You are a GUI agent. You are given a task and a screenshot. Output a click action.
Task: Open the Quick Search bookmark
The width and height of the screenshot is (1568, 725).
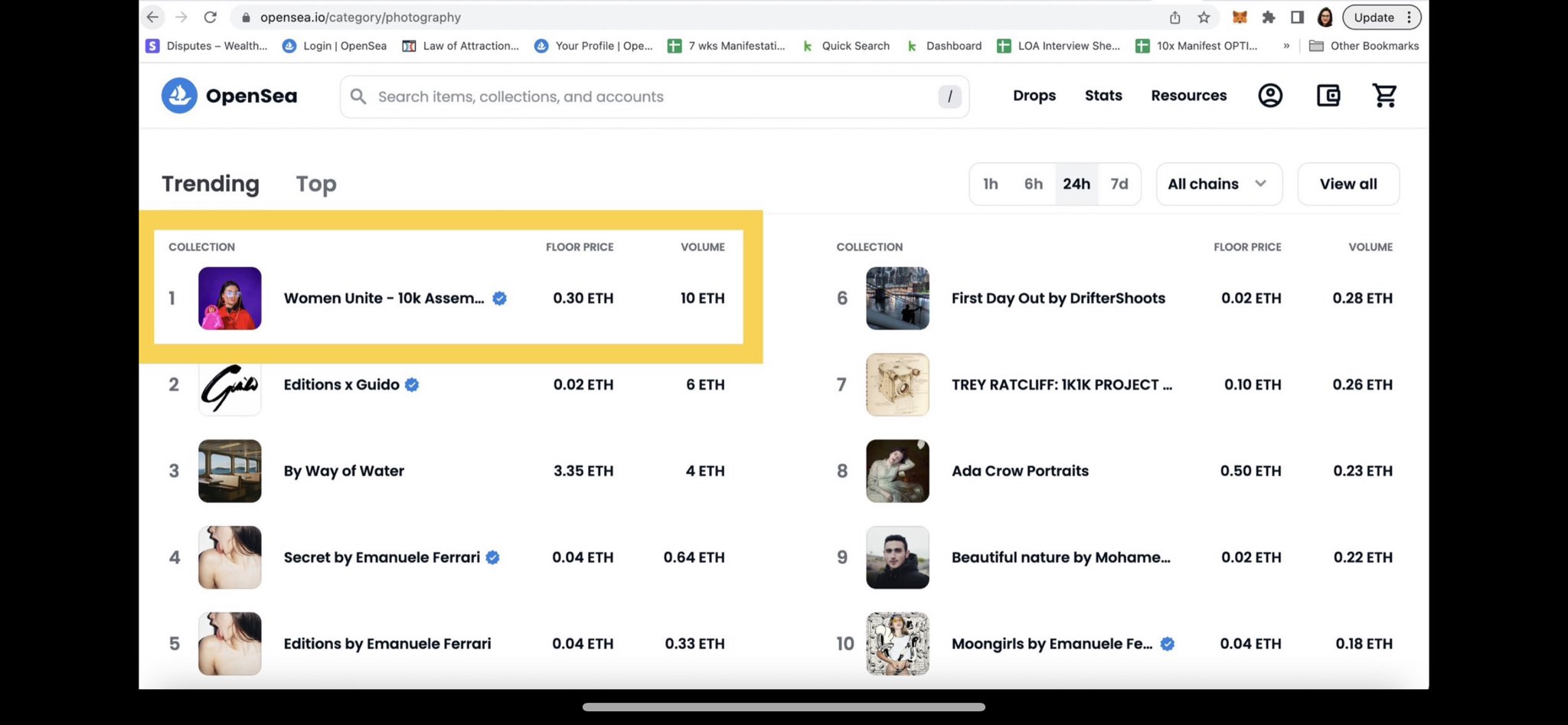pos(846,46)
